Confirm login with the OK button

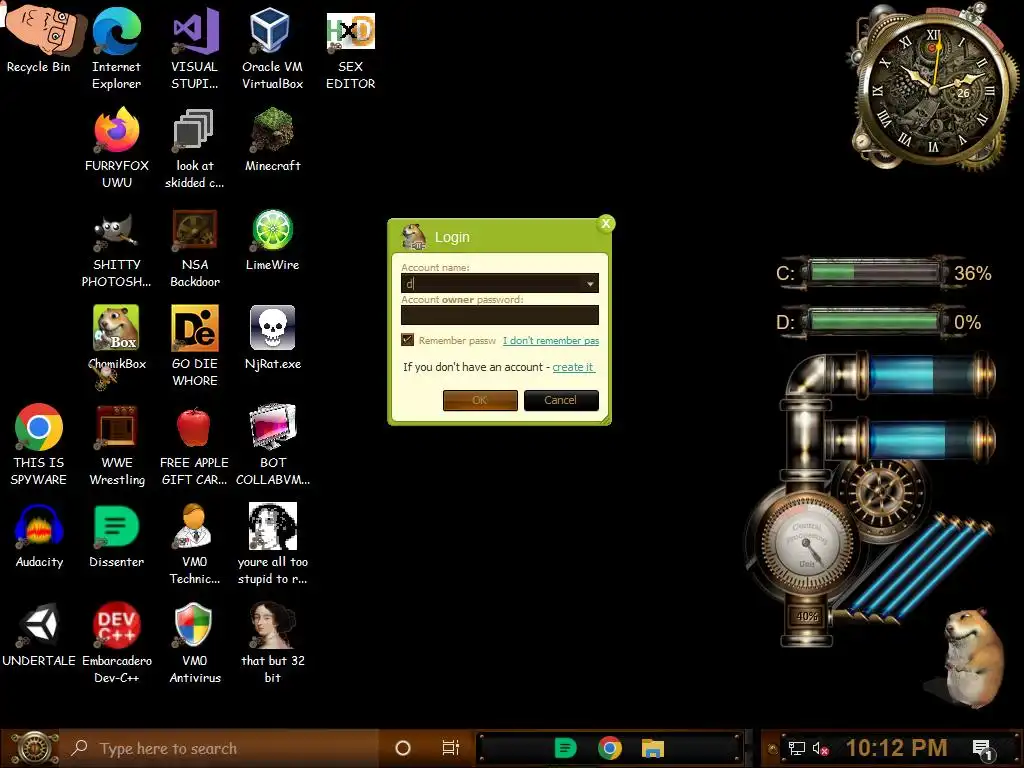tap(480, 400)
